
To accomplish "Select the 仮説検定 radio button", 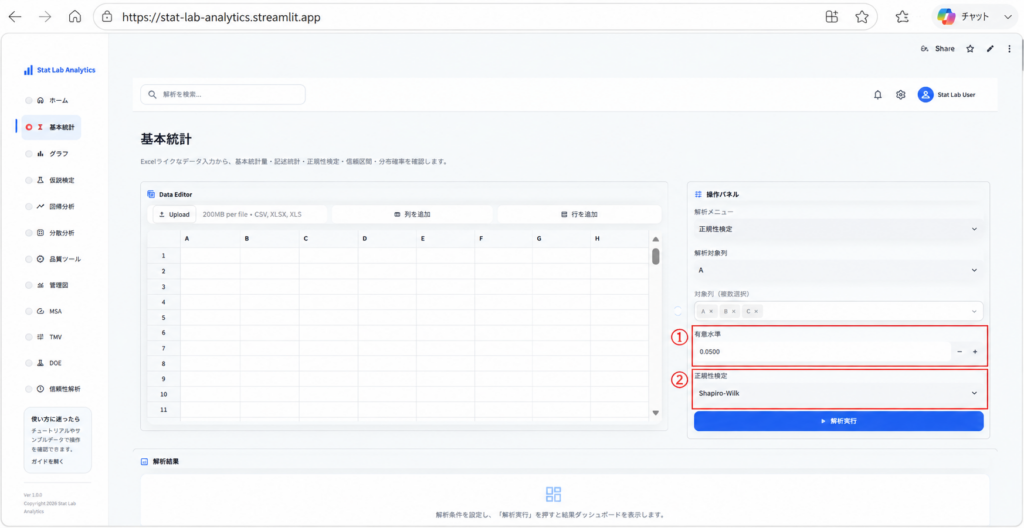I will (29, 180).
